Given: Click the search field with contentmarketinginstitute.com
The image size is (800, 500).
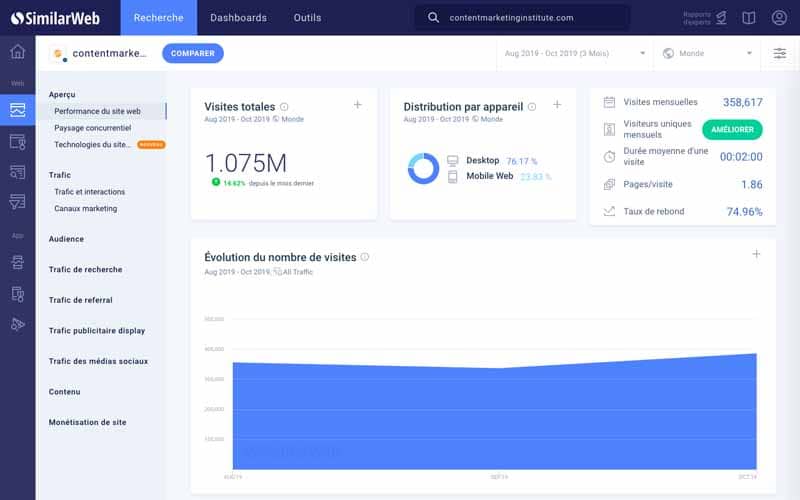Looking at the screenshot, I should (x=521, y=18).
